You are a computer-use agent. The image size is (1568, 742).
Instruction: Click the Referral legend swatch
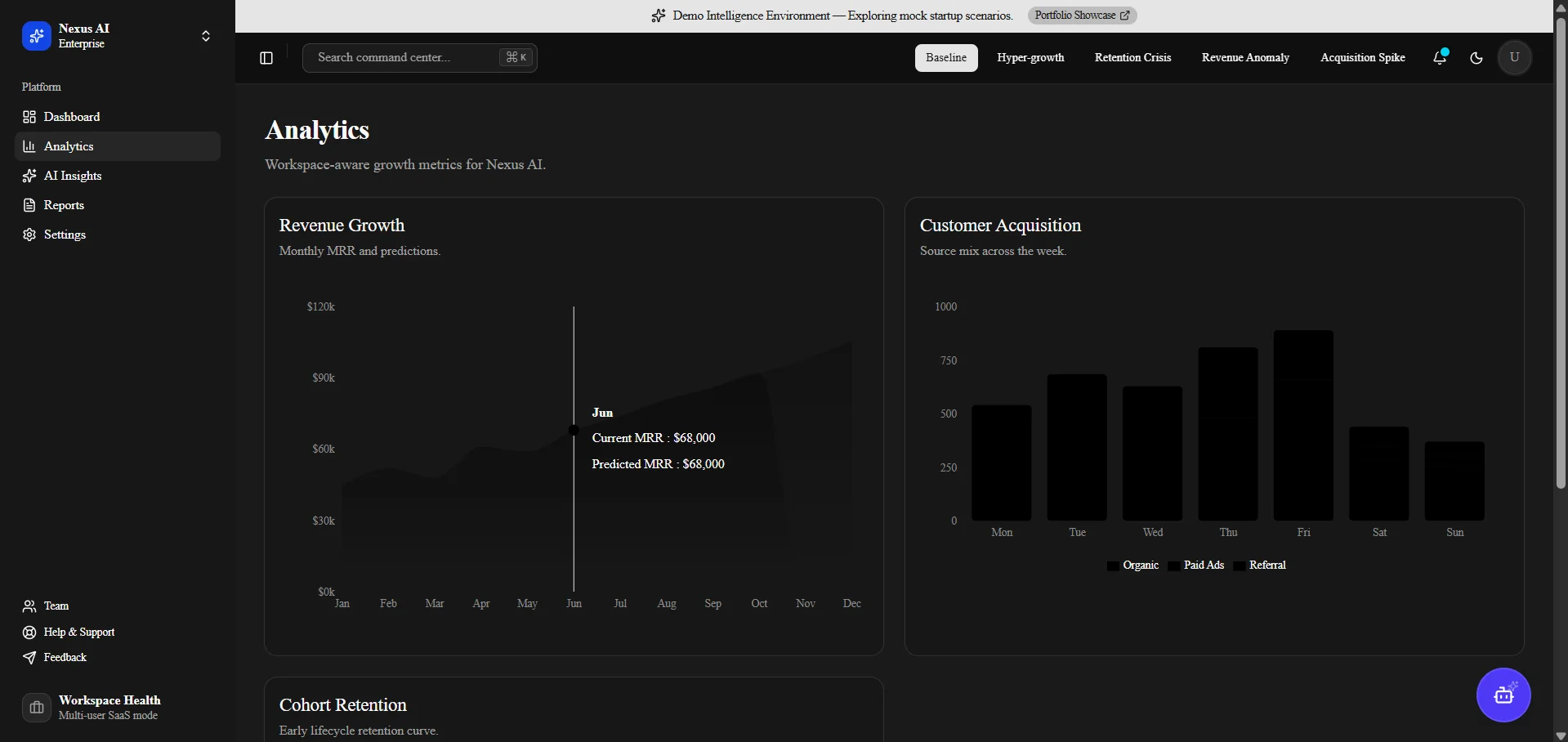pyautogui.click(x=1239, y=565)
